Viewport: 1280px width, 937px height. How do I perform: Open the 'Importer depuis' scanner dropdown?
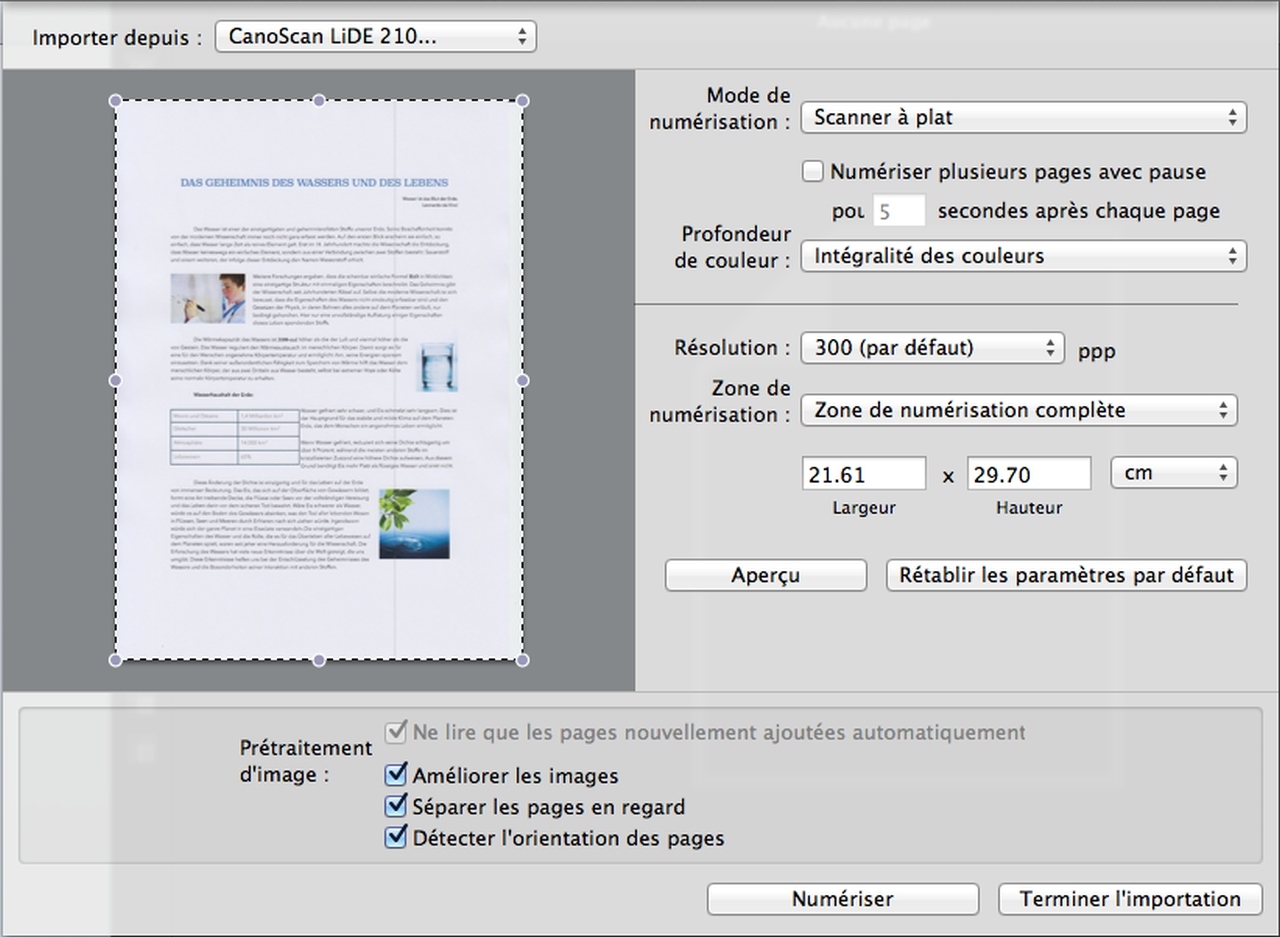[x=376, y=37]
